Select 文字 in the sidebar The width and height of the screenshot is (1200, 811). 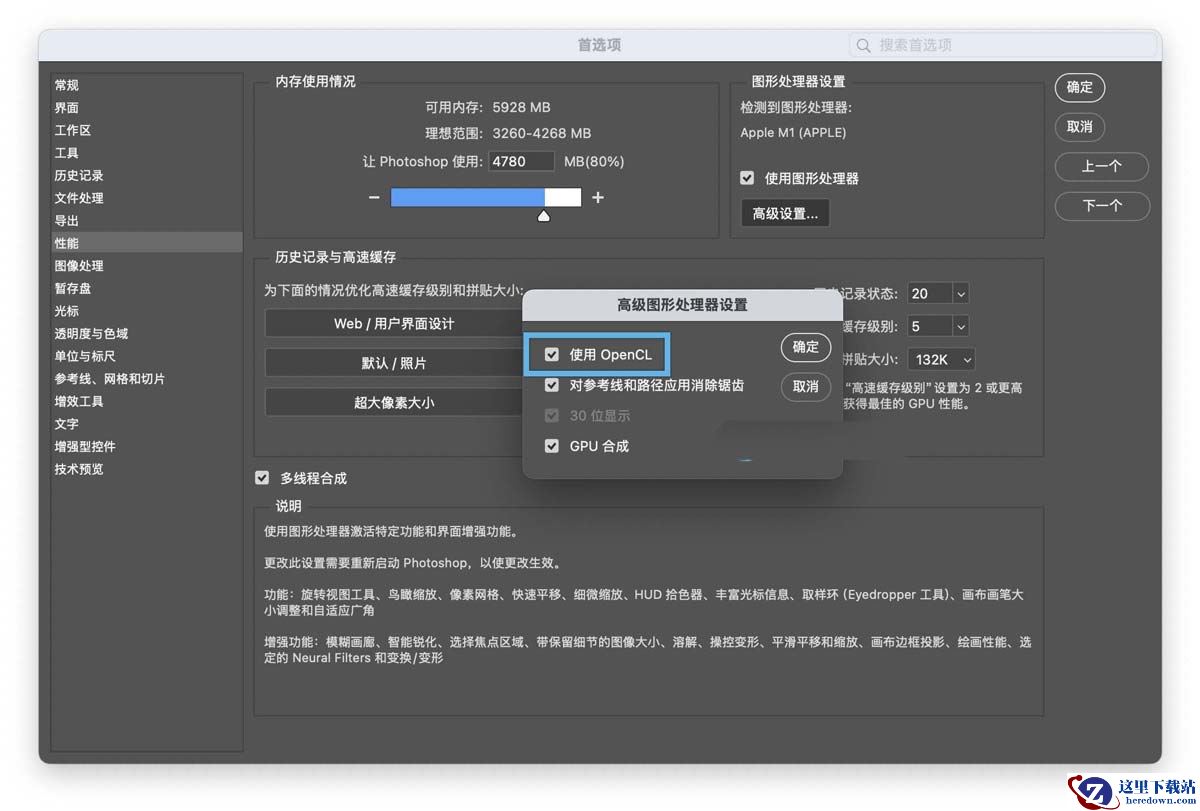pos(67,424)
